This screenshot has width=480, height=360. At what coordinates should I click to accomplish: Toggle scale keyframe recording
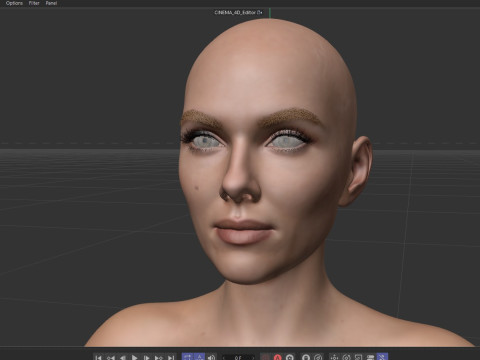pos(358,357)
